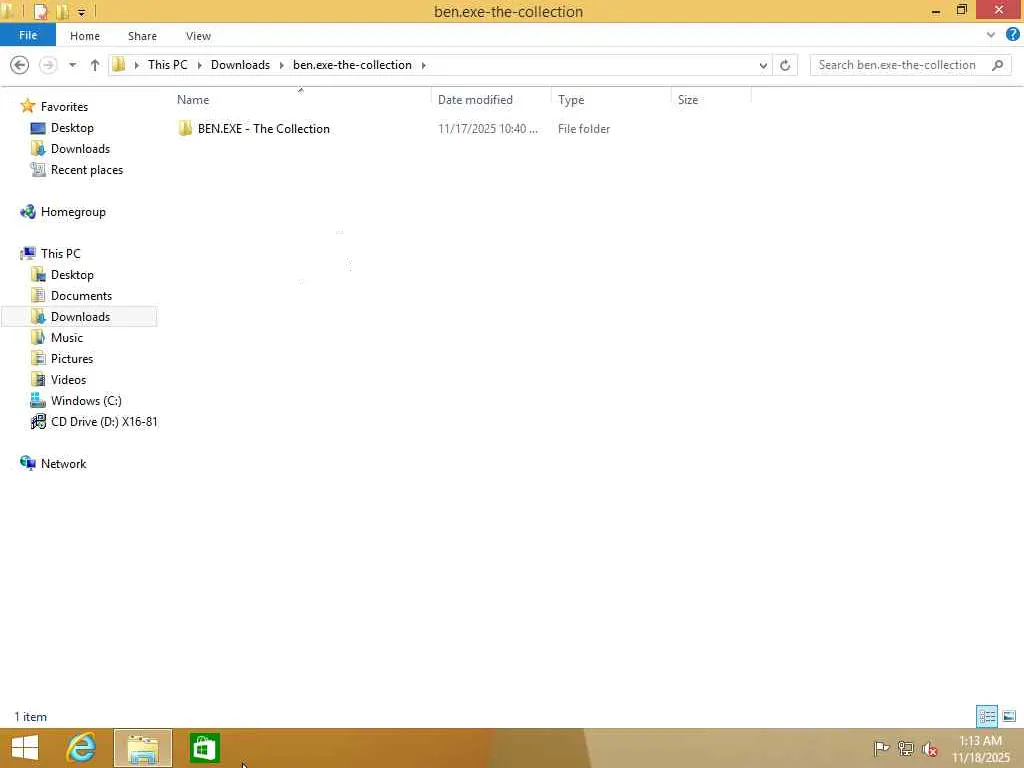This screenshot has height=768, width=1024.
Task: Open the Customize Quick Access Toolbar dropdown
Action: pos(82,12)
